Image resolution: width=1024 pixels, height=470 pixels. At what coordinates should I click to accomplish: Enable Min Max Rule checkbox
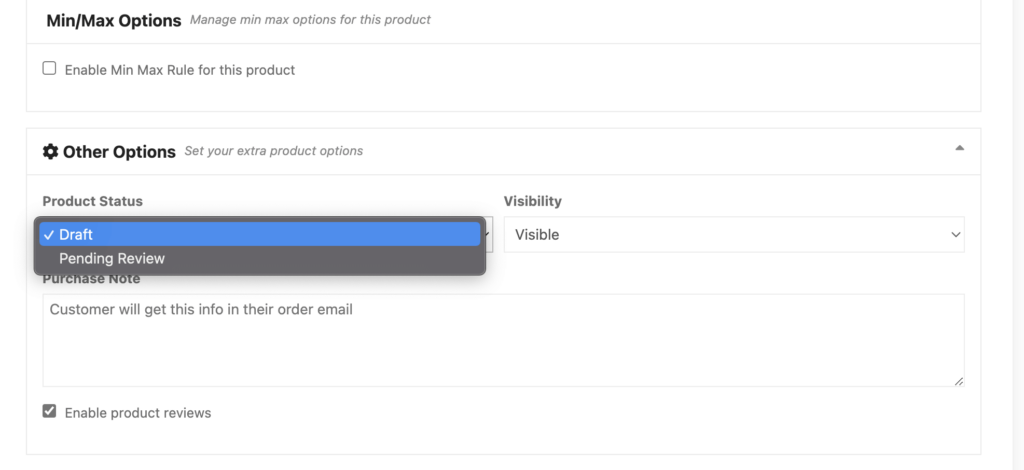pos(49,69)
